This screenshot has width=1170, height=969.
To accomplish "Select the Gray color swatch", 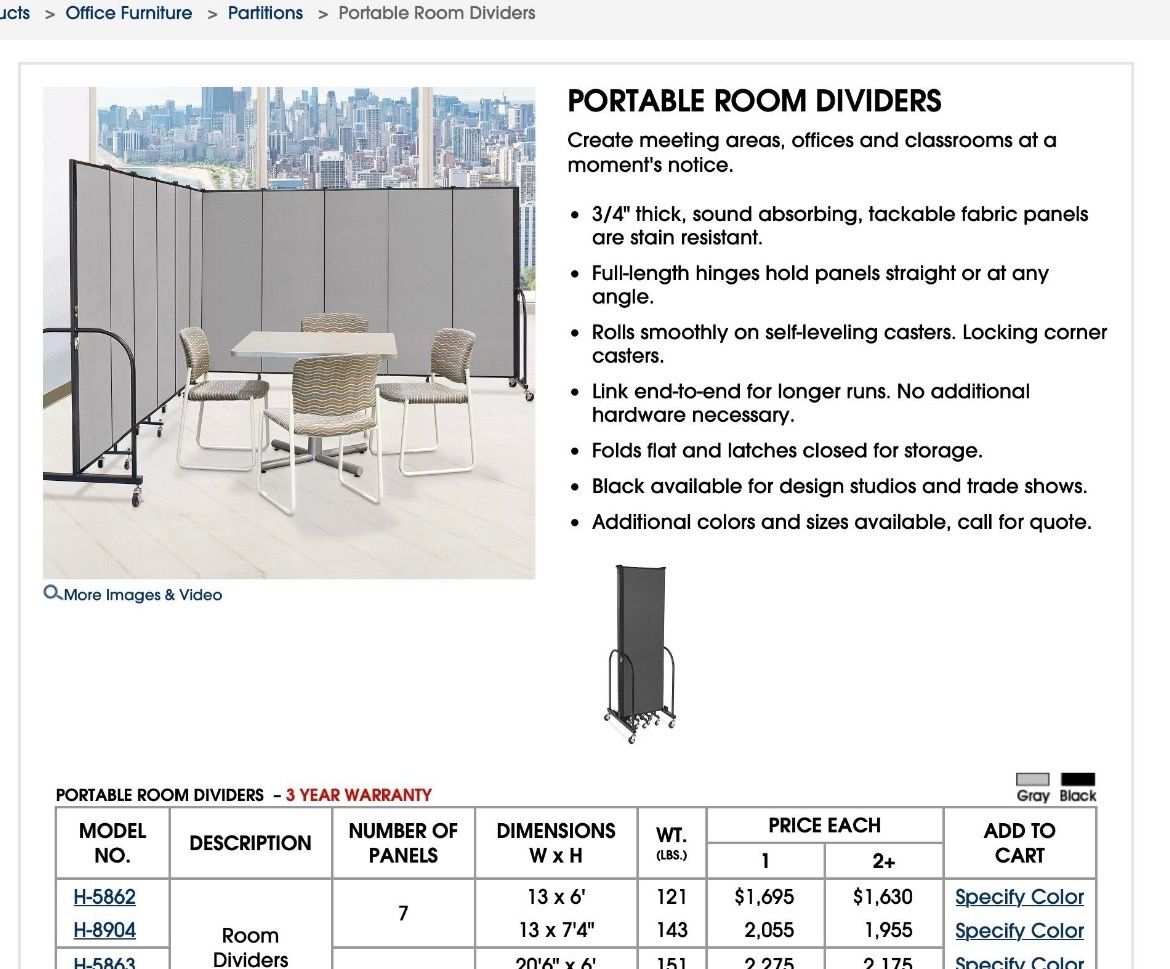I will pyautogui.click(x=1033, y=780).
